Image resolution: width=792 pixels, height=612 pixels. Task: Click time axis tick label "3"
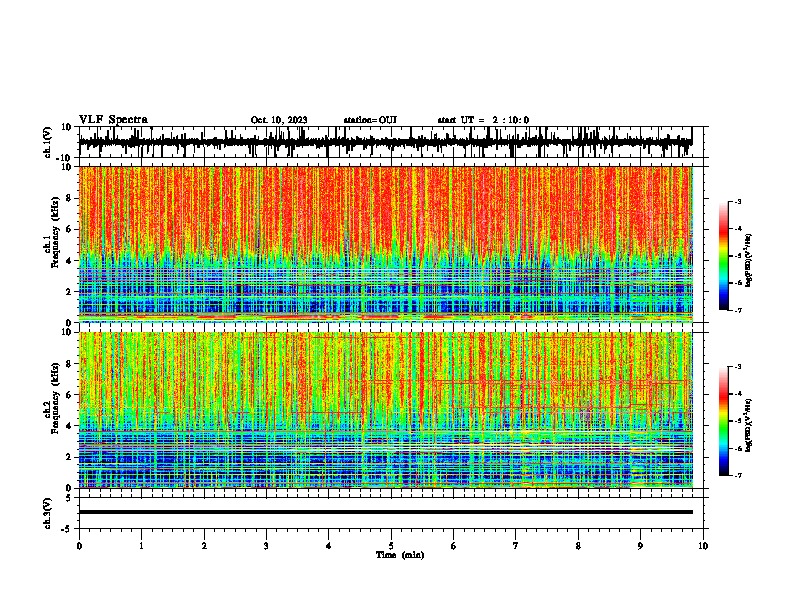click(266, 546)
